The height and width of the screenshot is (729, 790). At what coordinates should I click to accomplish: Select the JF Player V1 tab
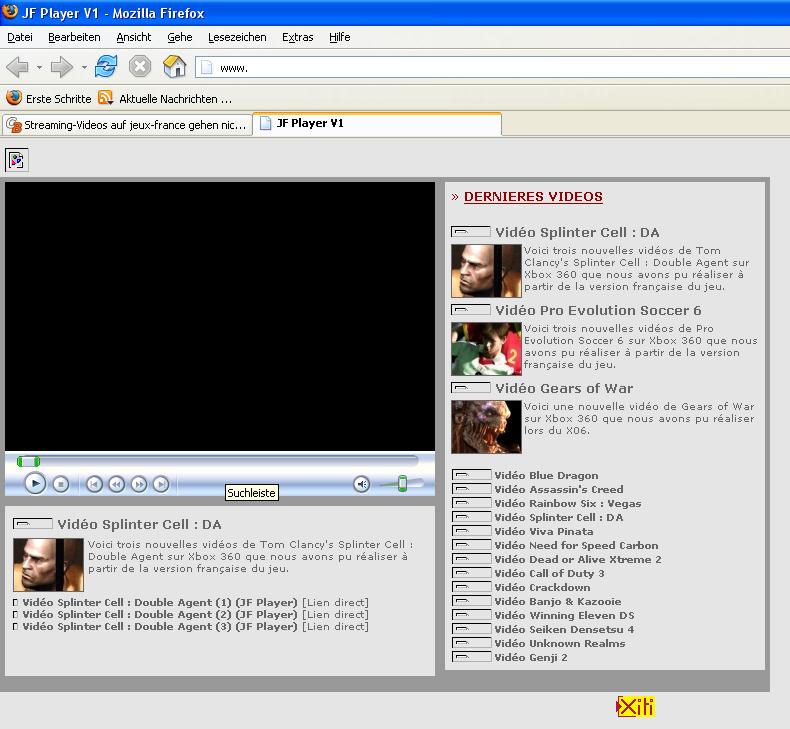(377, 124)
